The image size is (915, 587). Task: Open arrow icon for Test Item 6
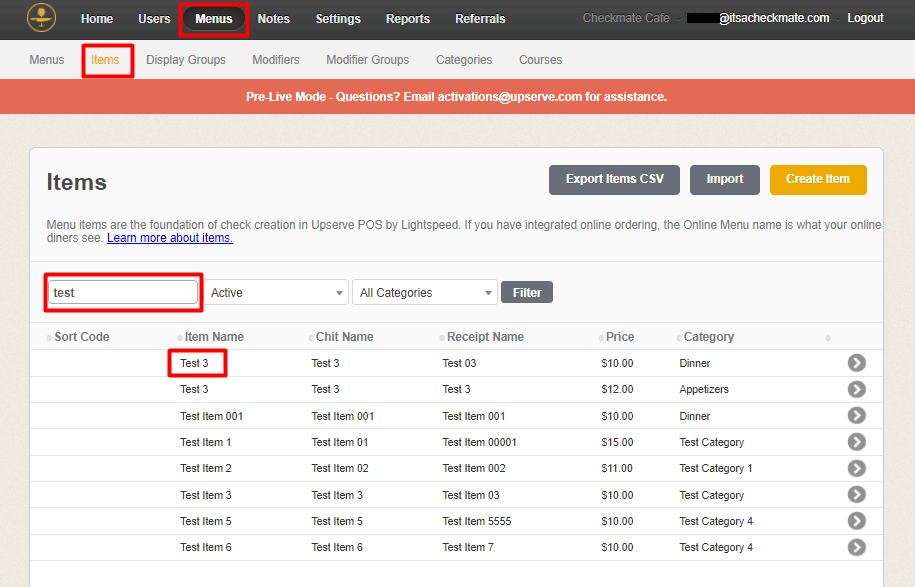[856, 547]
